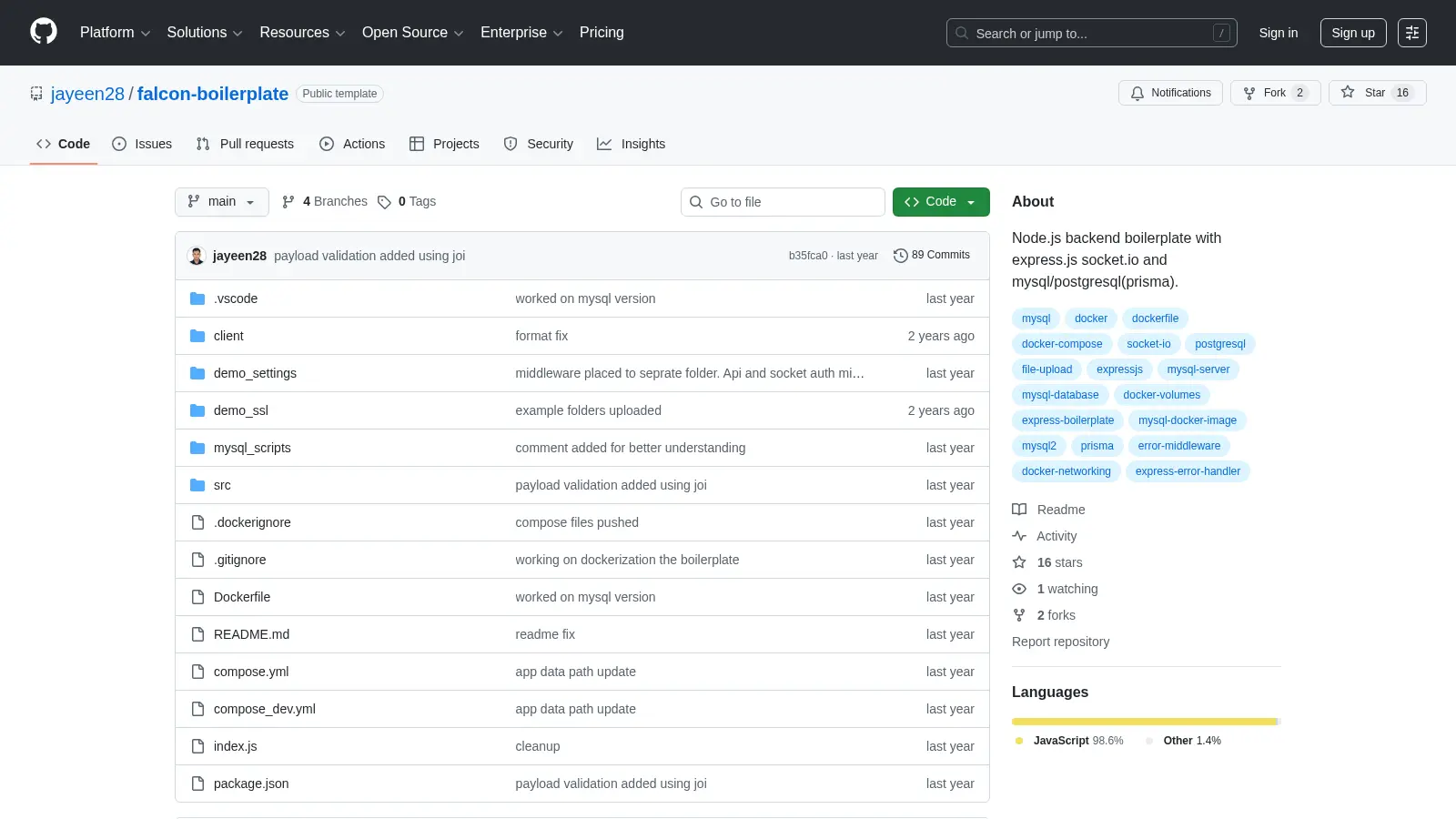Viewport: 1456px width, 819px height.
Task: Click the index.js file icon
Action: point(197,746)
